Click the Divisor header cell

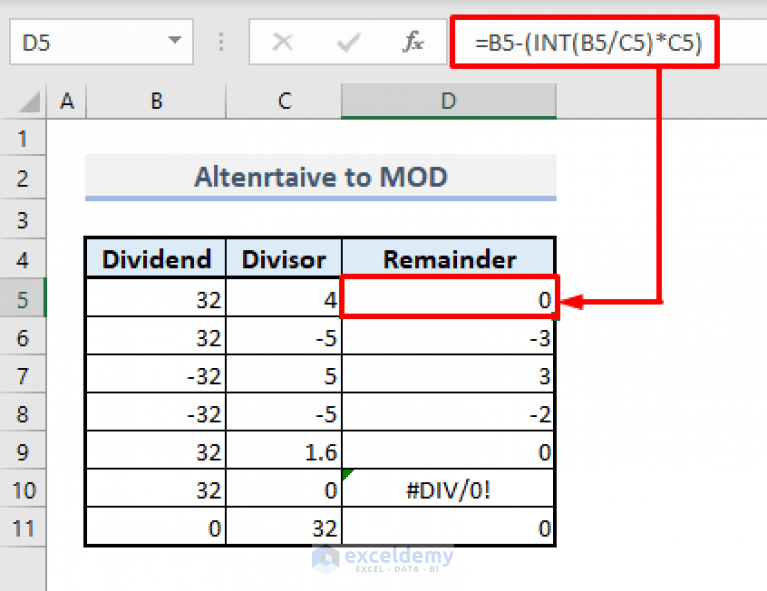pyautogui.click(x=284, y=259)
